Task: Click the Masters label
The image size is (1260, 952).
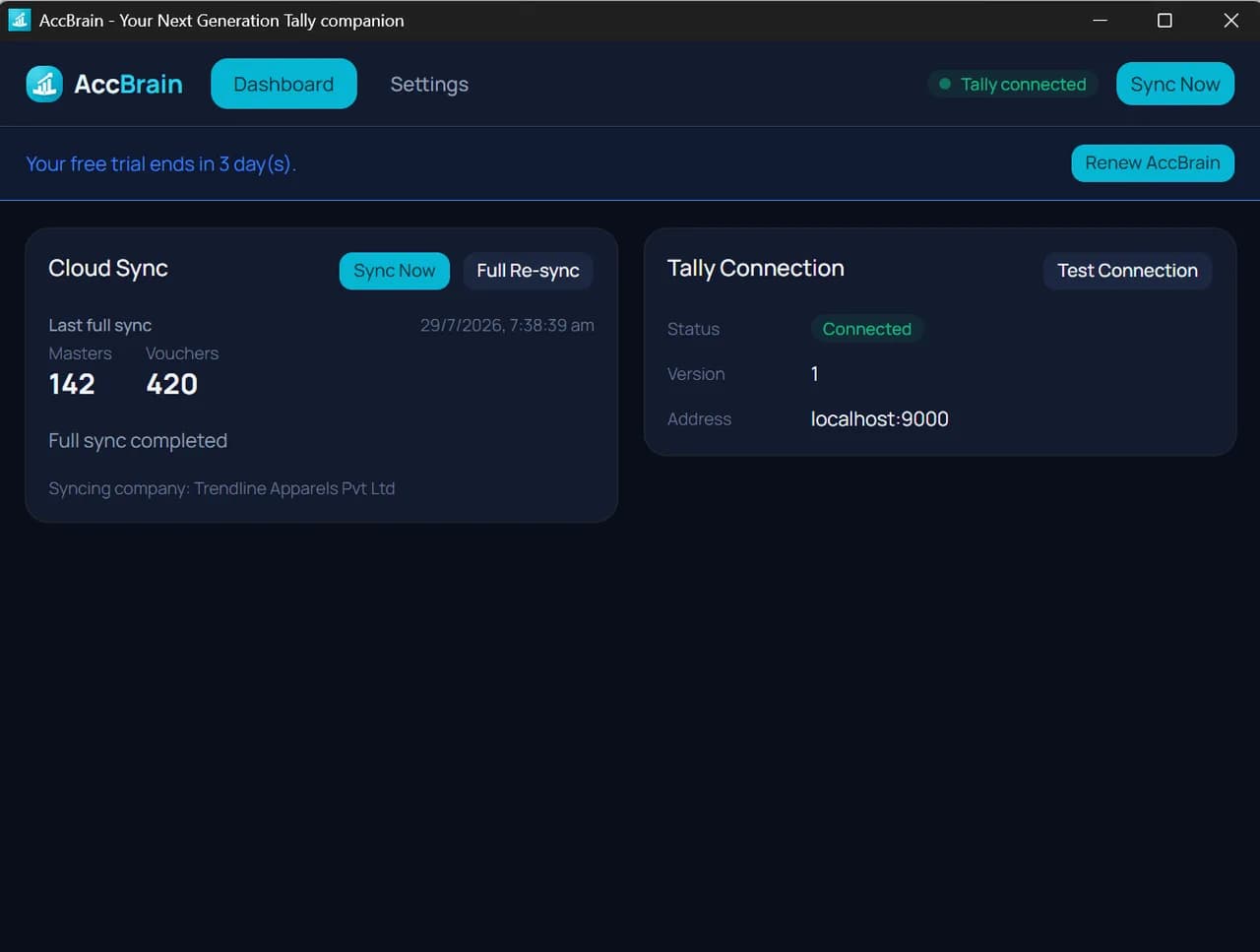Action: pos(80,353)
